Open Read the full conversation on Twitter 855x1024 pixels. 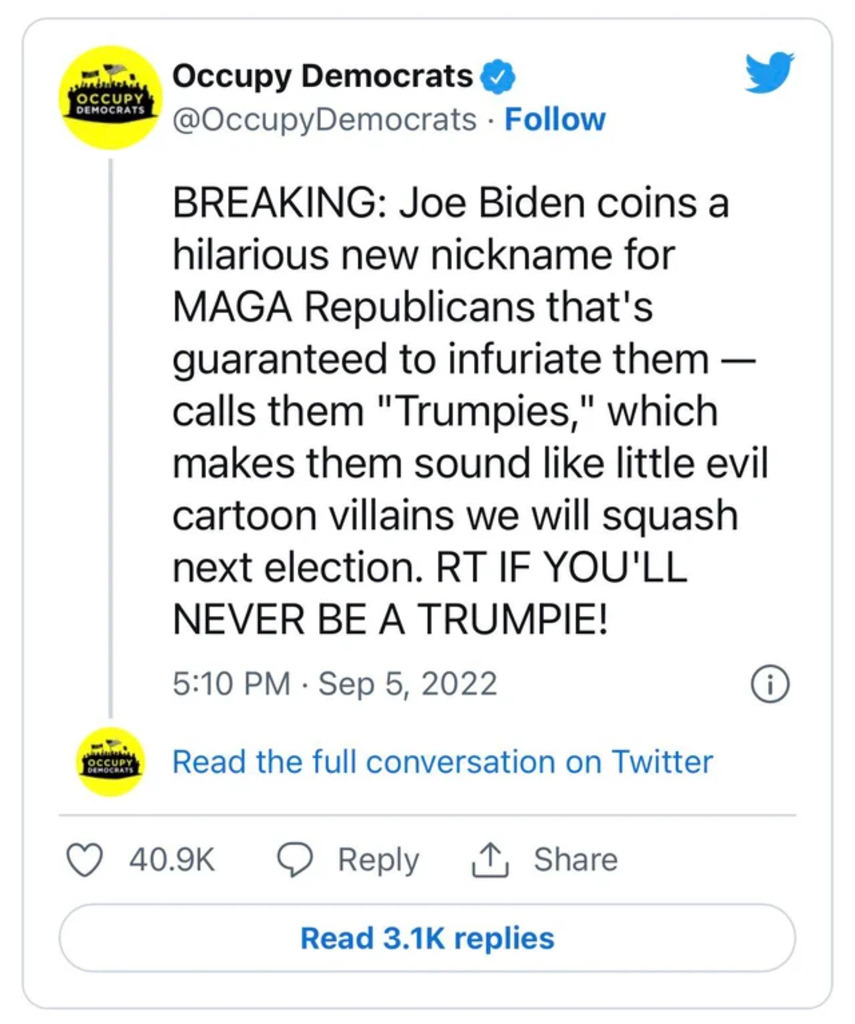point(443,762)
